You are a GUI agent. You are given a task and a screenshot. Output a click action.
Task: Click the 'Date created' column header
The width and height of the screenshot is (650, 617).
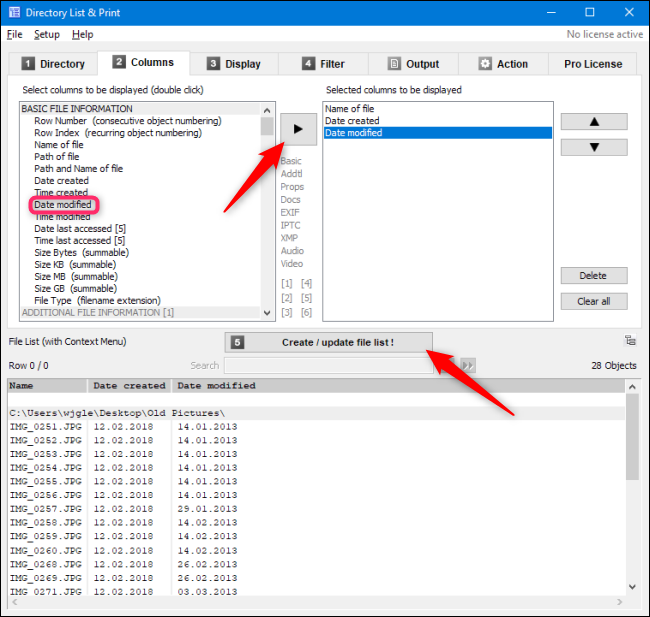[129, 386]
